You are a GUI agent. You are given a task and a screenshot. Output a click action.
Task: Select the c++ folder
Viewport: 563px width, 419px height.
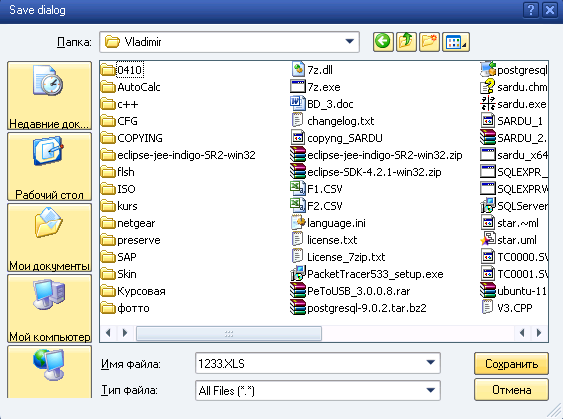pyautogui.click(x=119, y=104)
